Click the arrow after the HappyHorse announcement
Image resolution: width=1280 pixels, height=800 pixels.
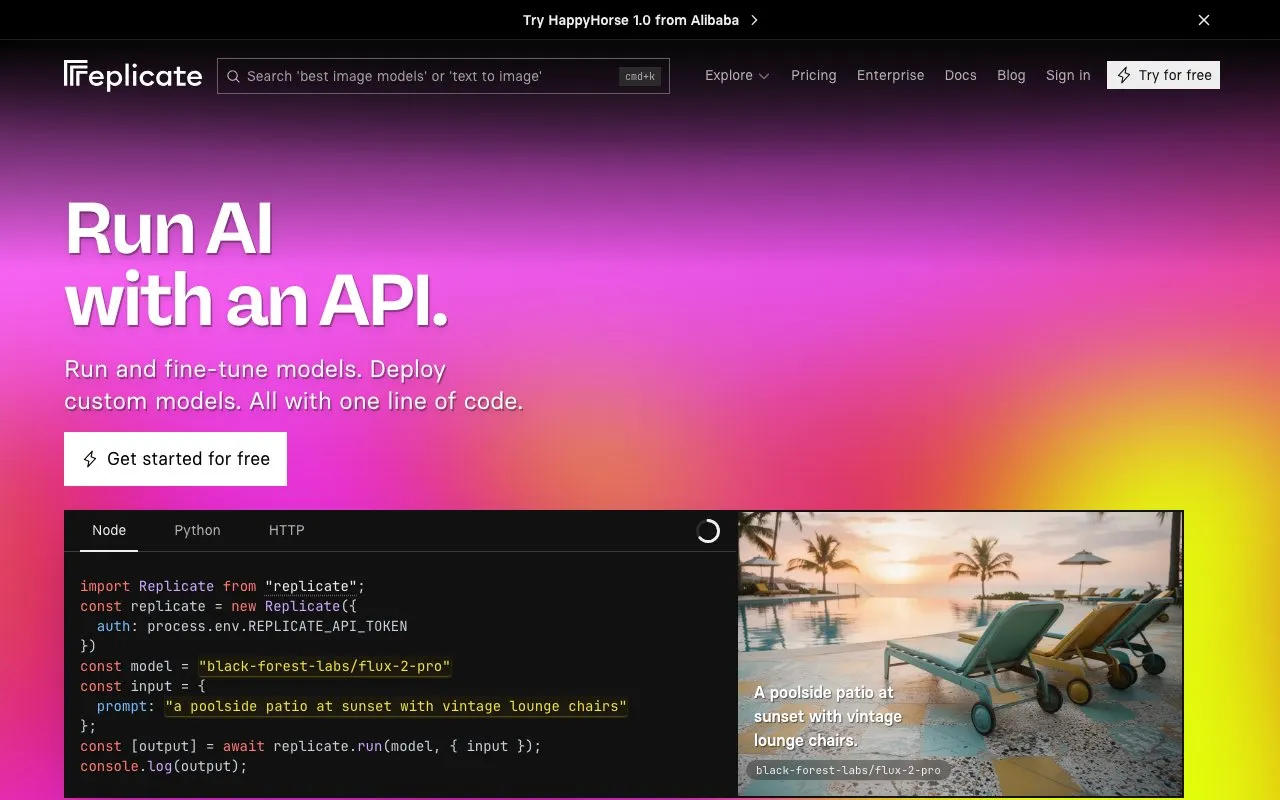click(754, 20)
